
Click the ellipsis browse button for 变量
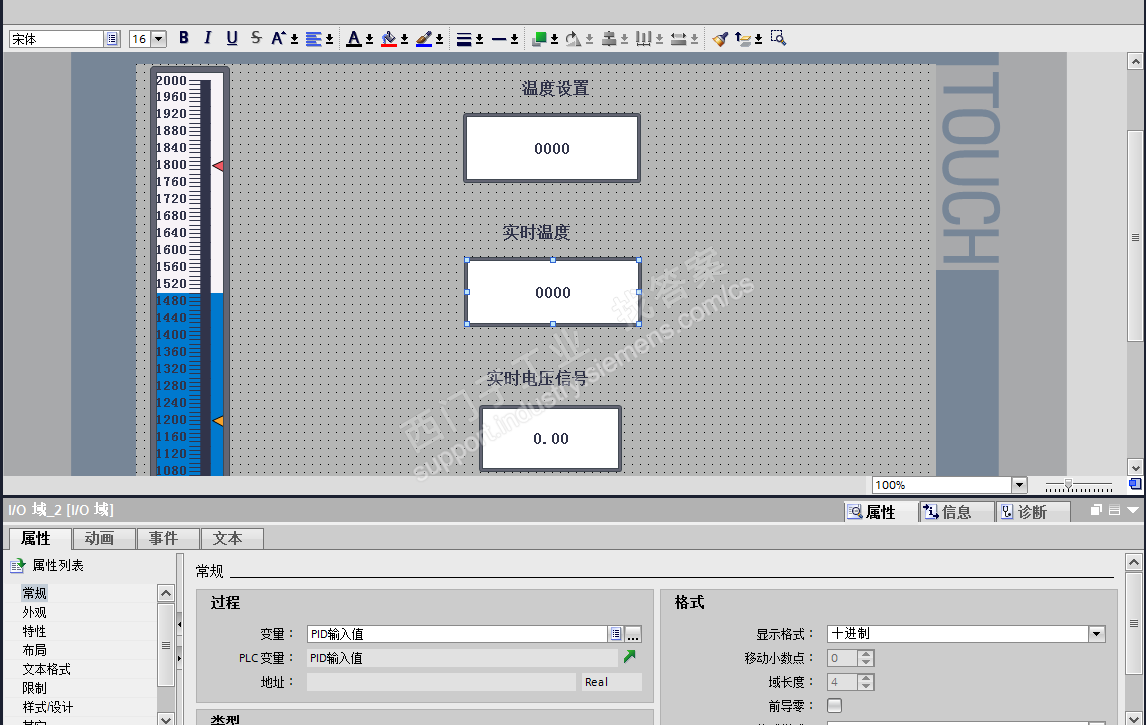(x=633, y=634)
